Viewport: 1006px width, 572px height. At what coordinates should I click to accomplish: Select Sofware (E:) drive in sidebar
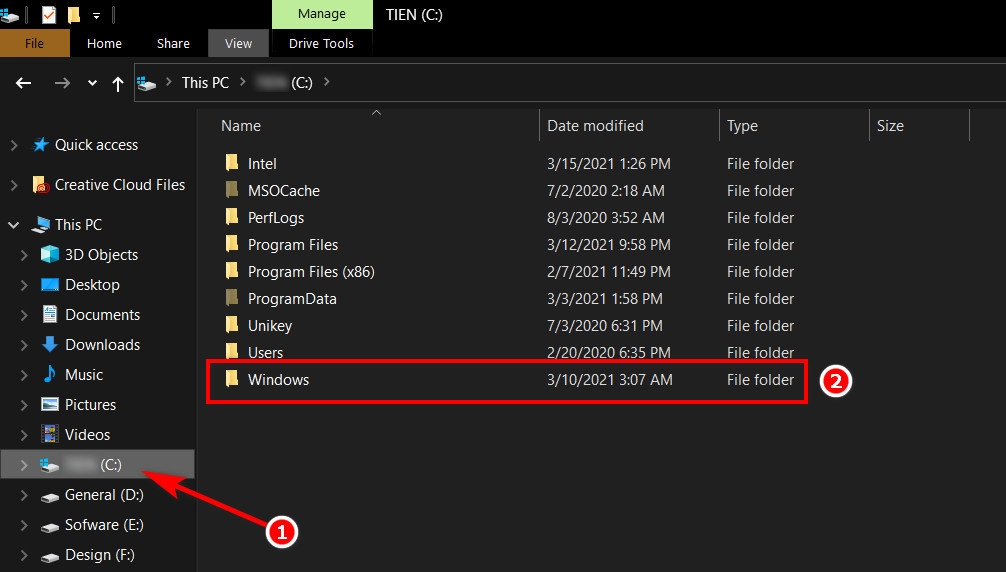[104, 525]
